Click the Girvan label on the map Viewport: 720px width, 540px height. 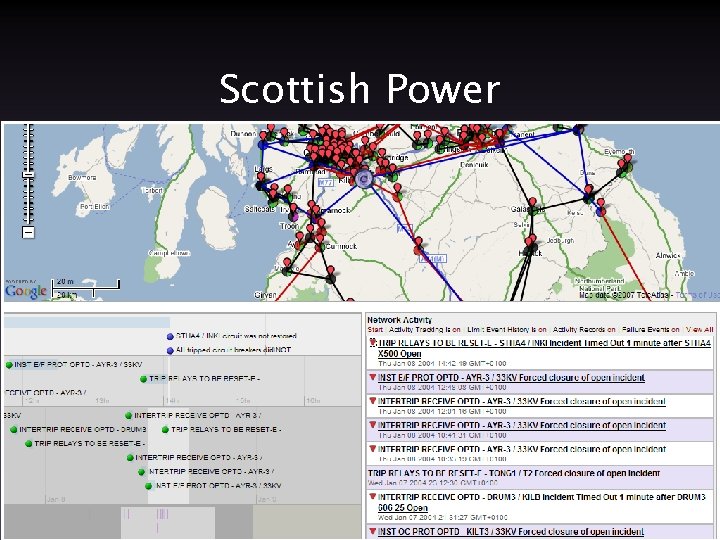coord(265,295)
